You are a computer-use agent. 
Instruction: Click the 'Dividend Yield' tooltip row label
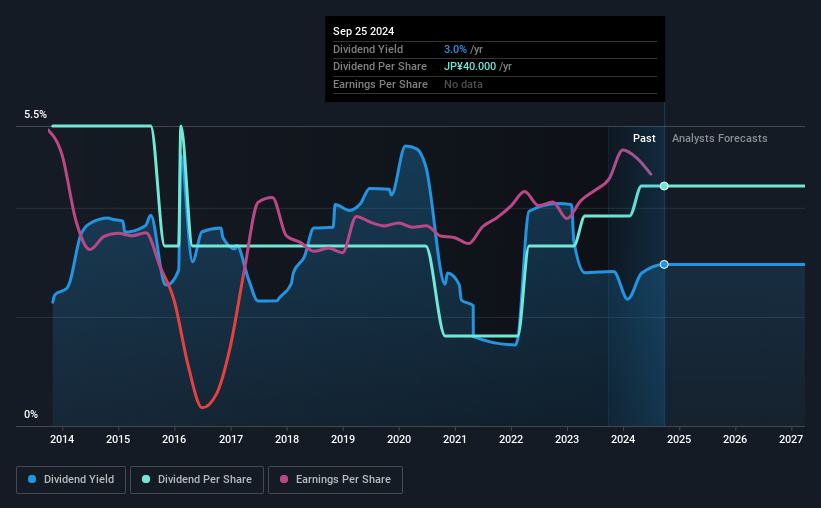pyautogui.click(x=368, y=49)
